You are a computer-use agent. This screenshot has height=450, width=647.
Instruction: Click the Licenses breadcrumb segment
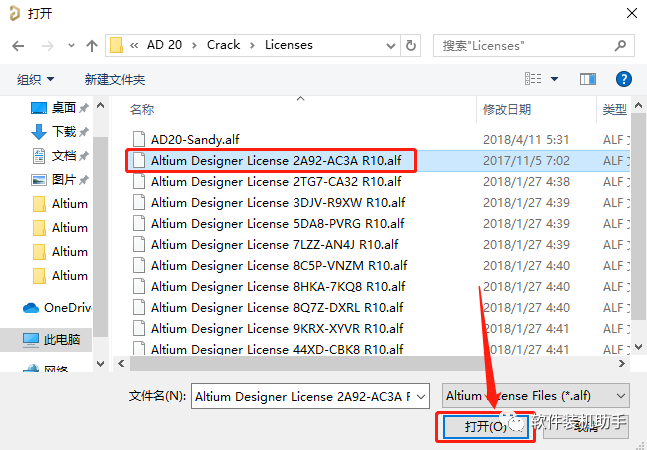[289, 45]
